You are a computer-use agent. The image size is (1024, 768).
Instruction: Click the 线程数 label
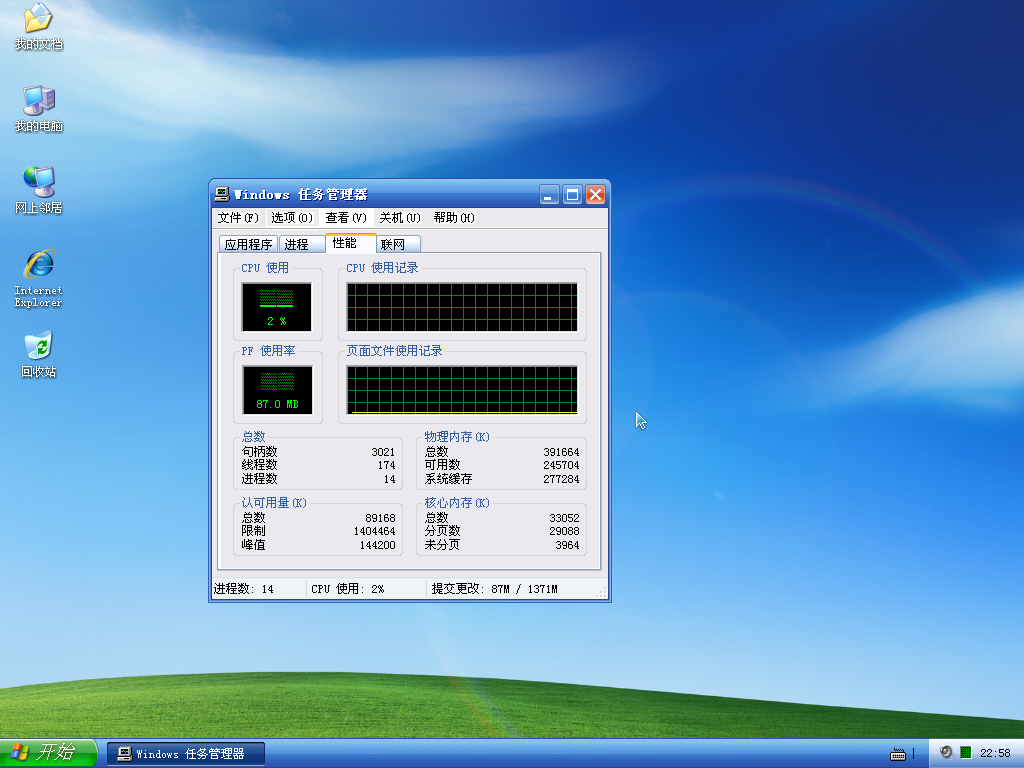pos(259,465)
